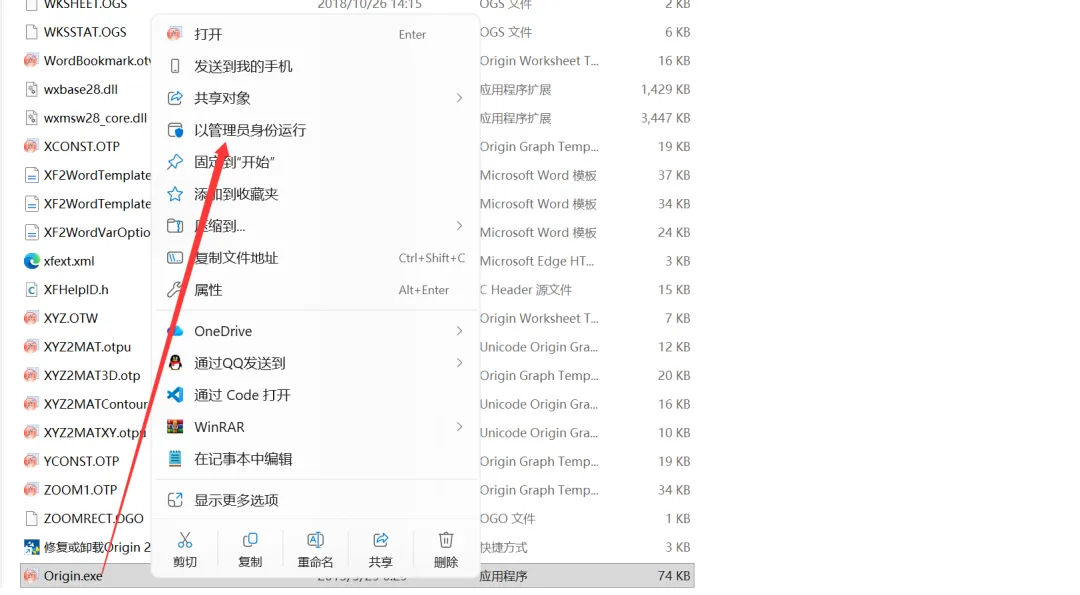This screenshot has width=1080, height=595.
Task: Select the xfext.xml file
Action: click(69, 262)
